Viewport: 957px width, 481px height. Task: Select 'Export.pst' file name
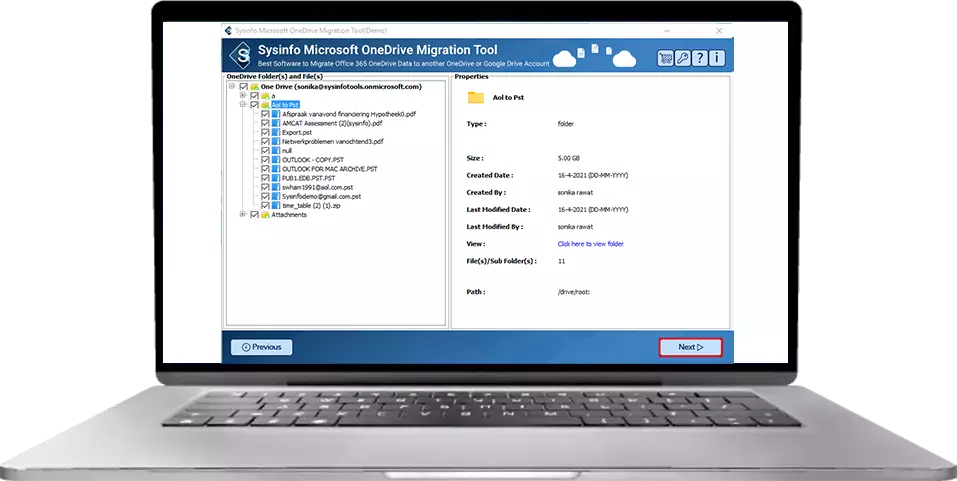[297, 132]
